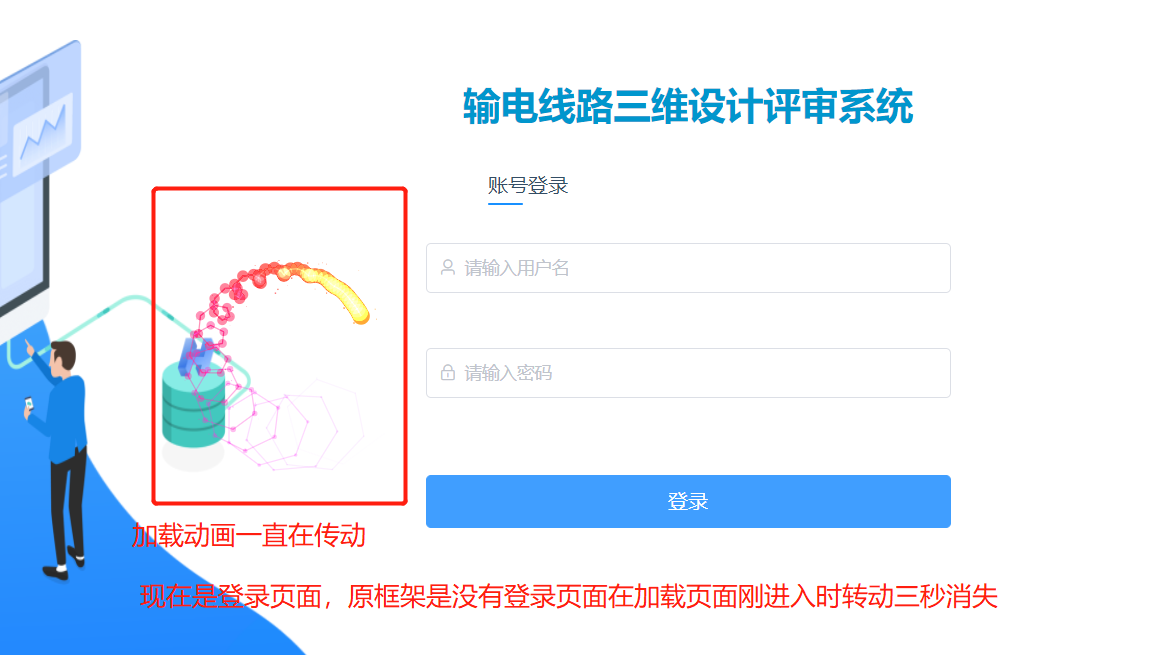Click the red note starting 现在是登录页面
1159x655 pixels.
(x=568, y=596)
